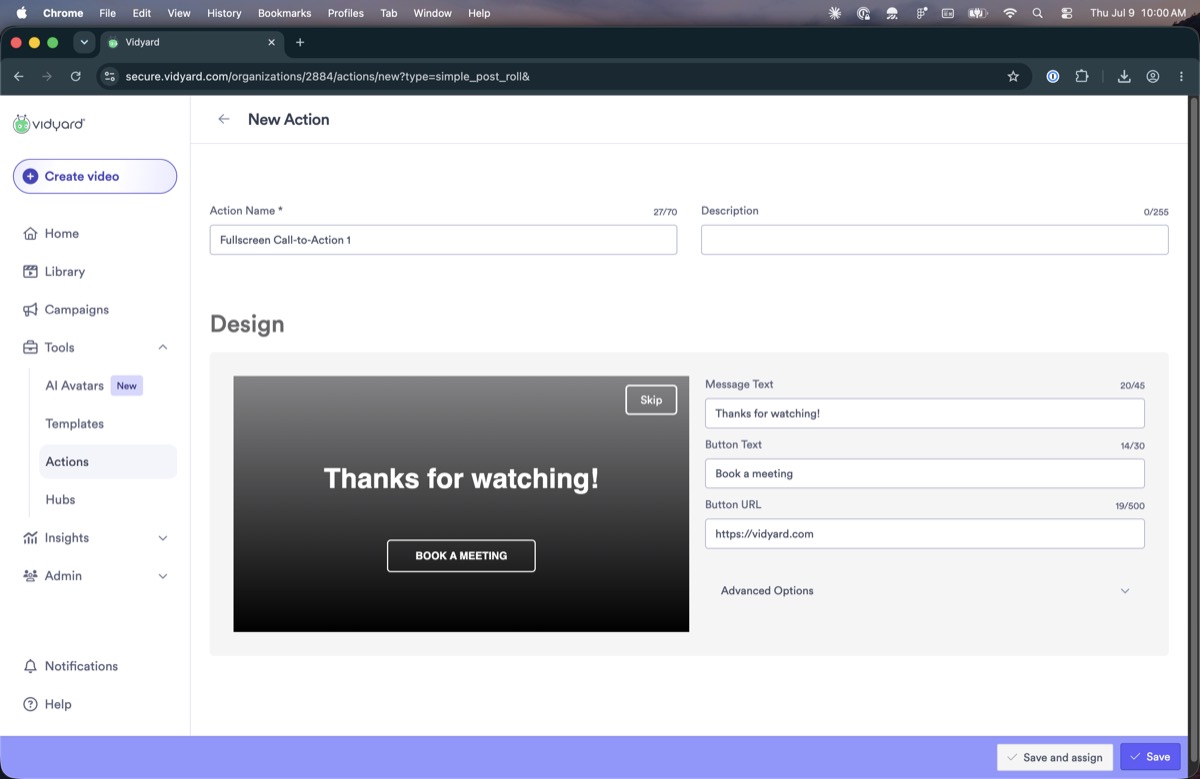Open the Chrome profile icon

[x=1153, y=76]
